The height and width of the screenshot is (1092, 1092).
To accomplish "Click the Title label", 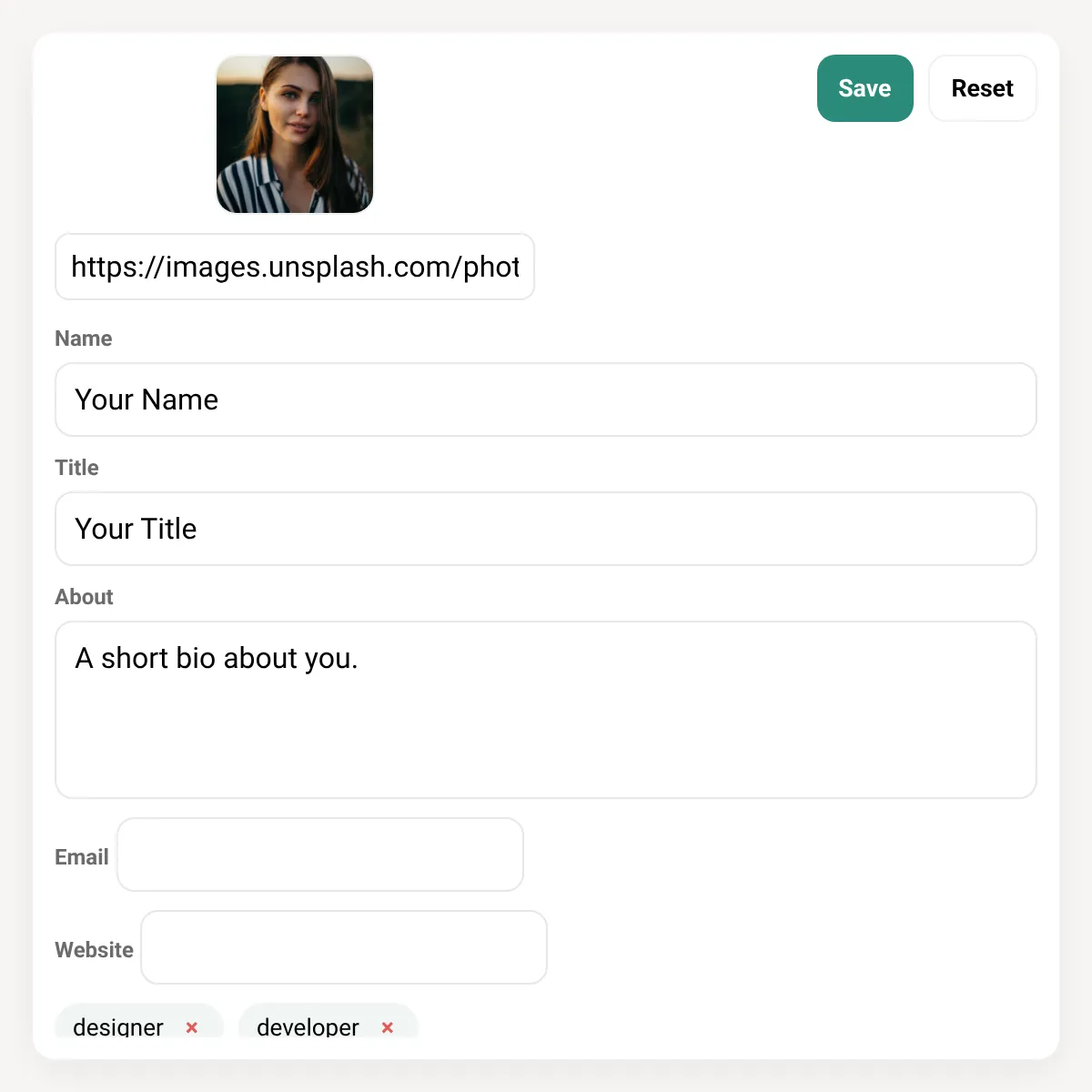I will point(76,468).
